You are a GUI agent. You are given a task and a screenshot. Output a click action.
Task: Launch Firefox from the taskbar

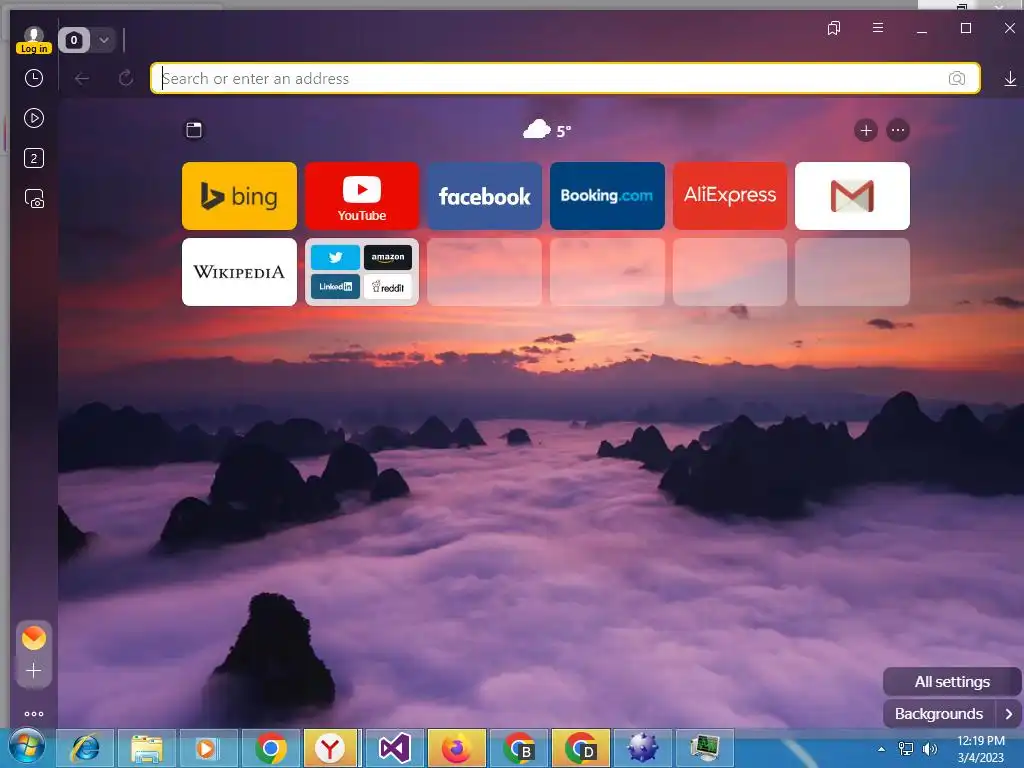(x=456, y=748)
